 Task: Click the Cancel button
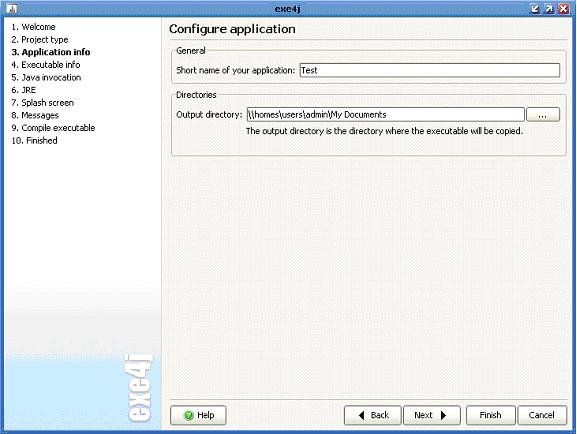tap(542, 415)
